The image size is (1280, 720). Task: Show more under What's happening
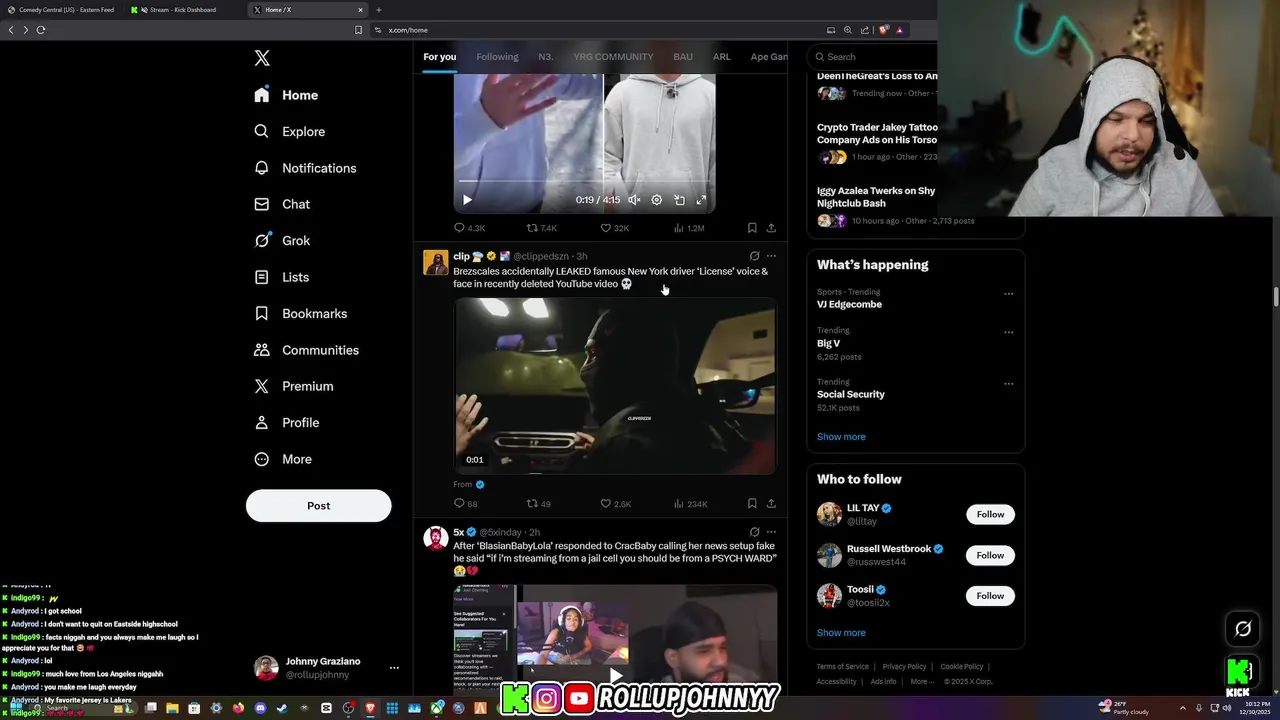[841, 437]
